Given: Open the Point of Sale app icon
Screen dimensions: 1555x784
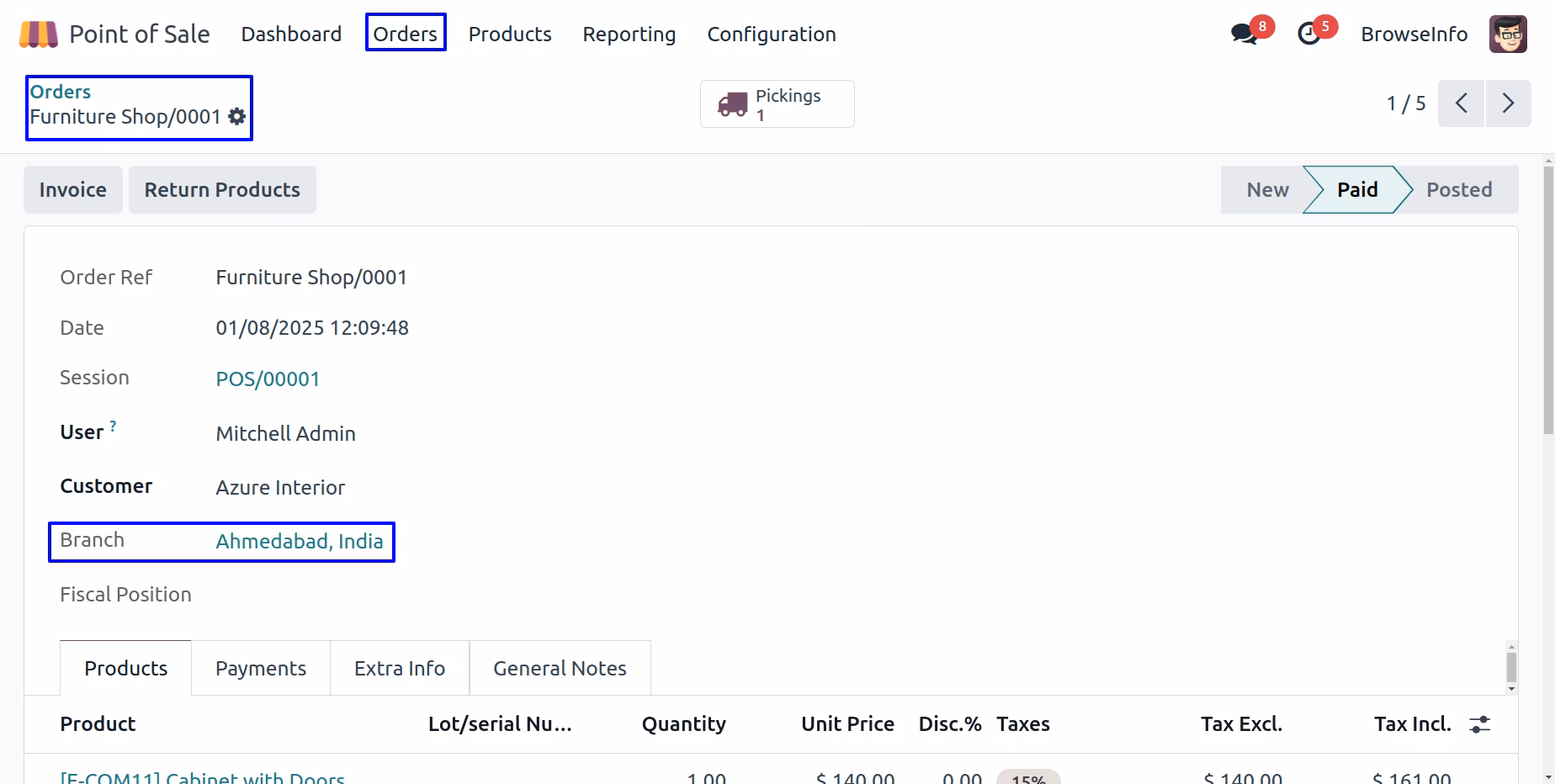Looking at the screenshot, I should pos(38,34).
